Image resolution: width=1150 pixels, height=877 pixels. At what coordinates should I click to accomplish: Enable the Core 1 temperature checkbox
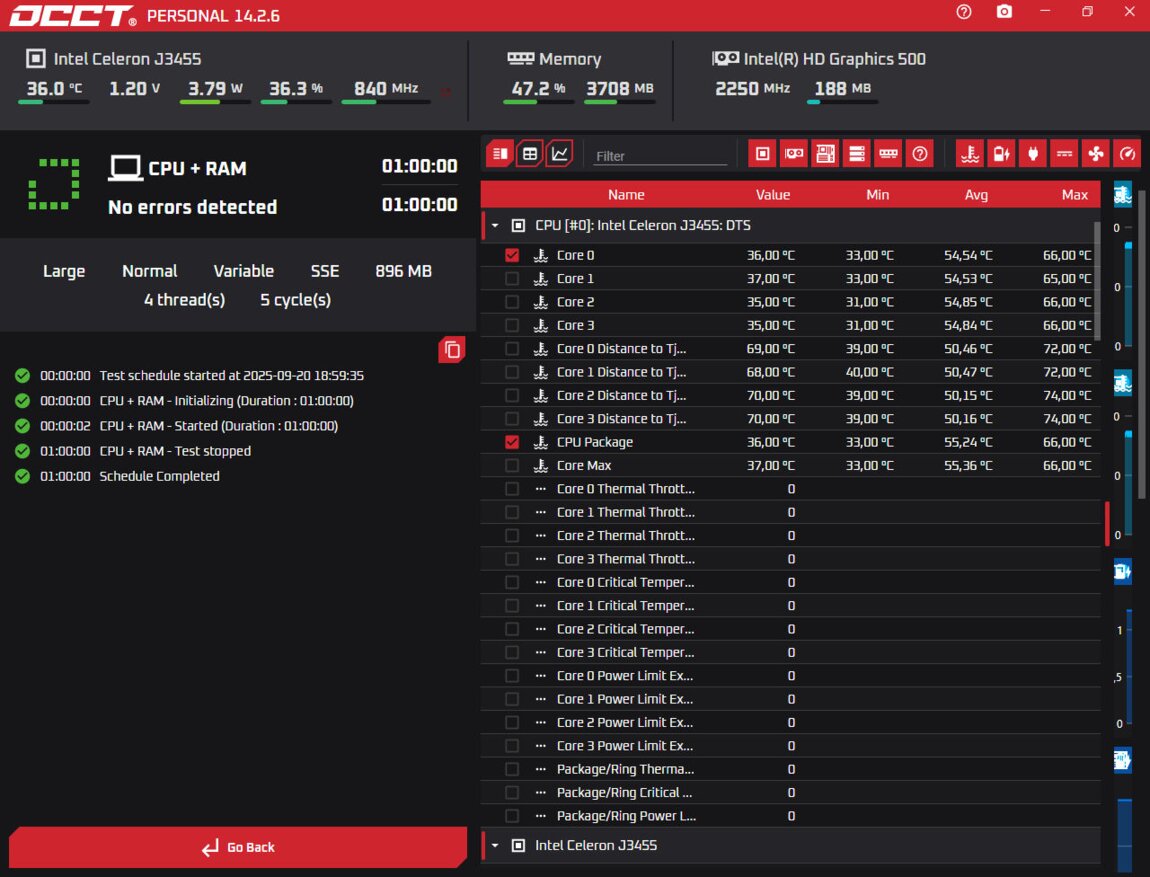click(x=512, y=279)
